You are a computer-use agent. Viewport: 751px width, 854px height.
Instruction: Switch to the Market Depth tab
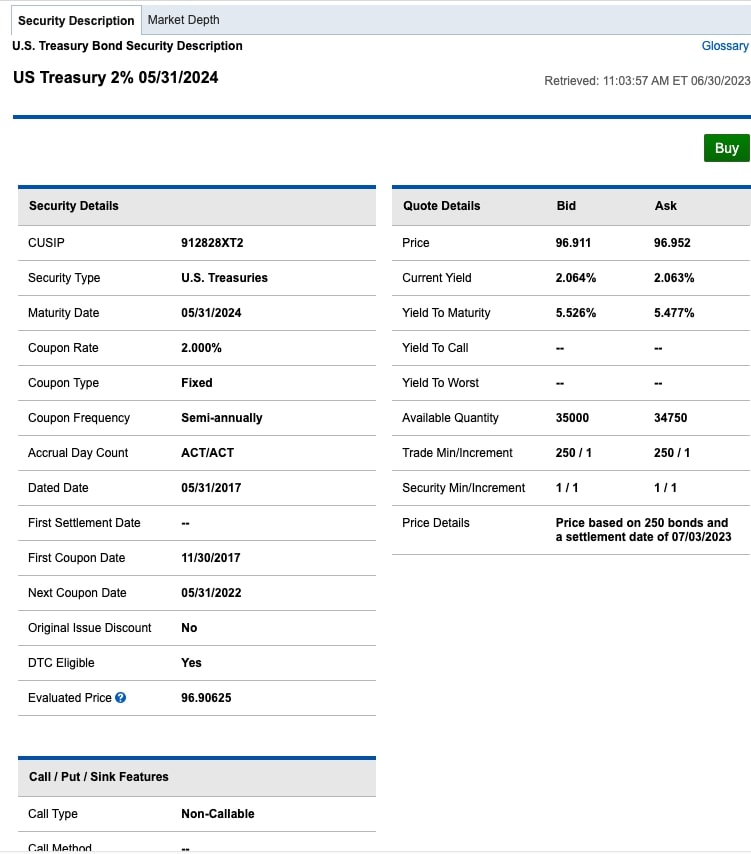(184, 20)
